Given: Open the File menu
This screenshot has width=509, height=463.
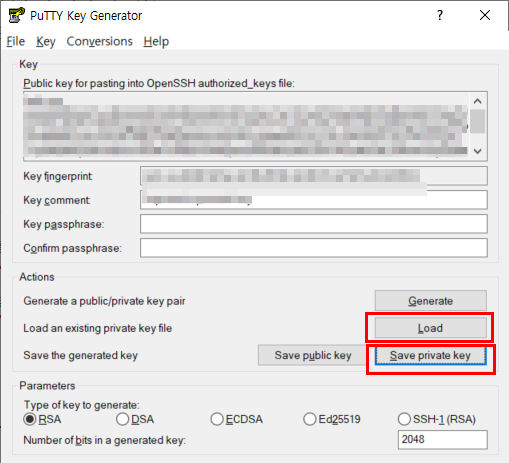Looking at the screenshot, I should click(x=16, y=41).
